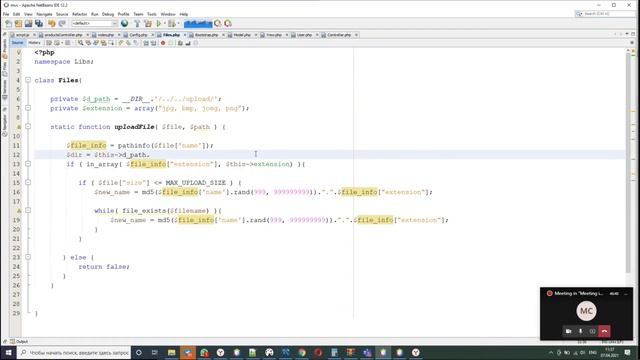The width and height of the screenshot is (640, 360).
Task: Open File Explorer from the taskbar
Action: pos(171,353)
